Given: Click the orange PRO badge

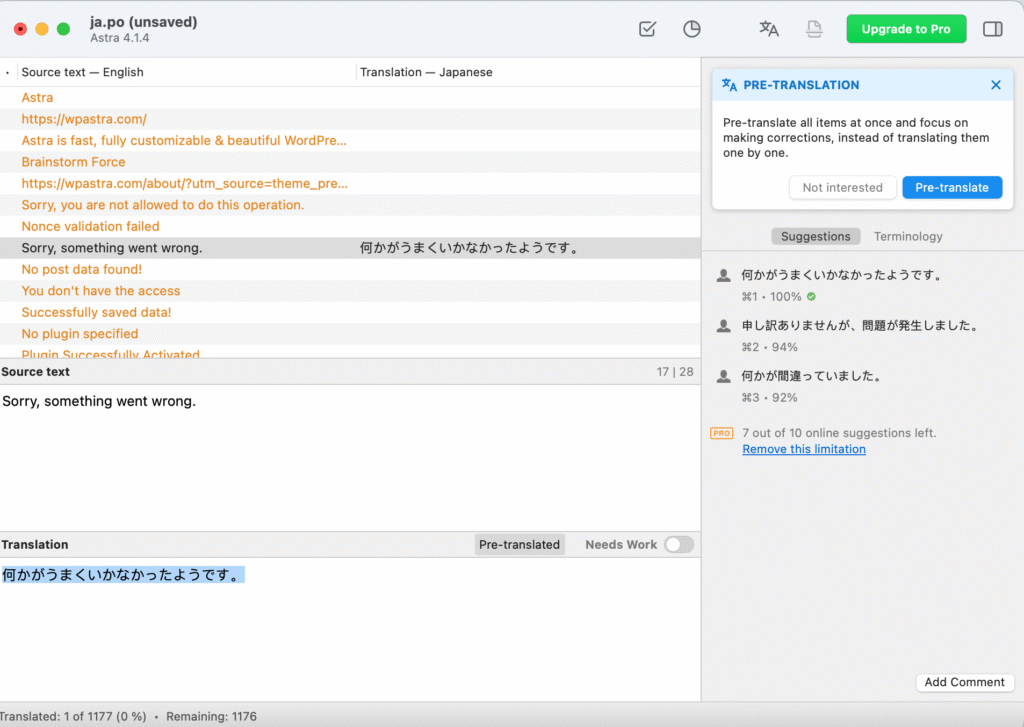Looking at the screenshot, I should point(721,433).
